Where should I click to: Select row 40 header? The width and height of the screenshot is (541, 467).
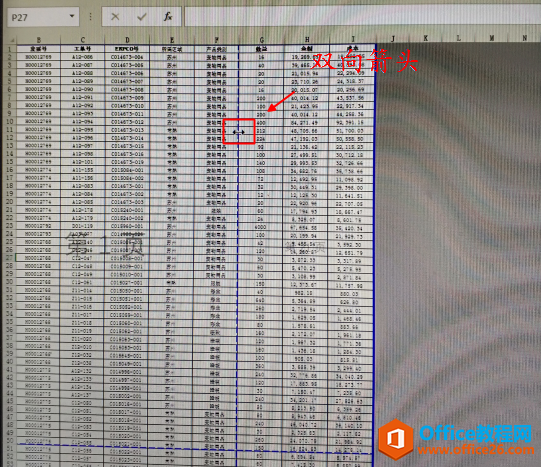point(10,361)
